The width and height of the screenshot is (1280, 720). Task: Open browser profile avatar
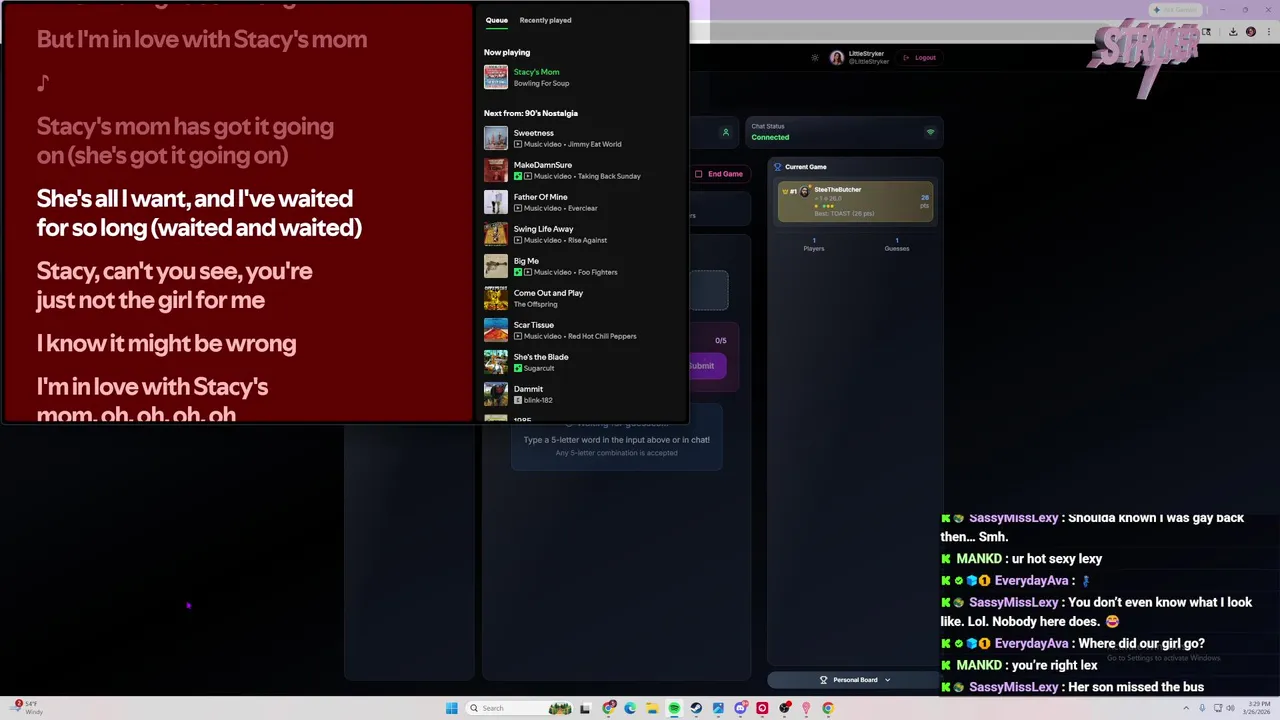pyautogui.click(x=1251, y=31)
